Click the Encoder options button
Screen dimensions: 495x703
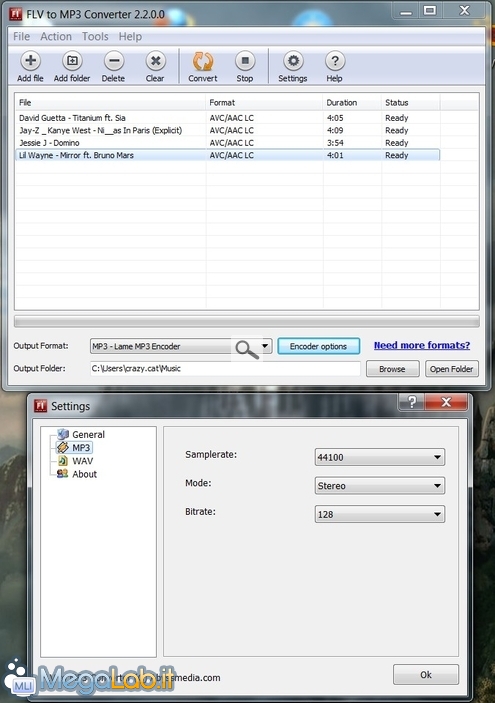point(318,346)
